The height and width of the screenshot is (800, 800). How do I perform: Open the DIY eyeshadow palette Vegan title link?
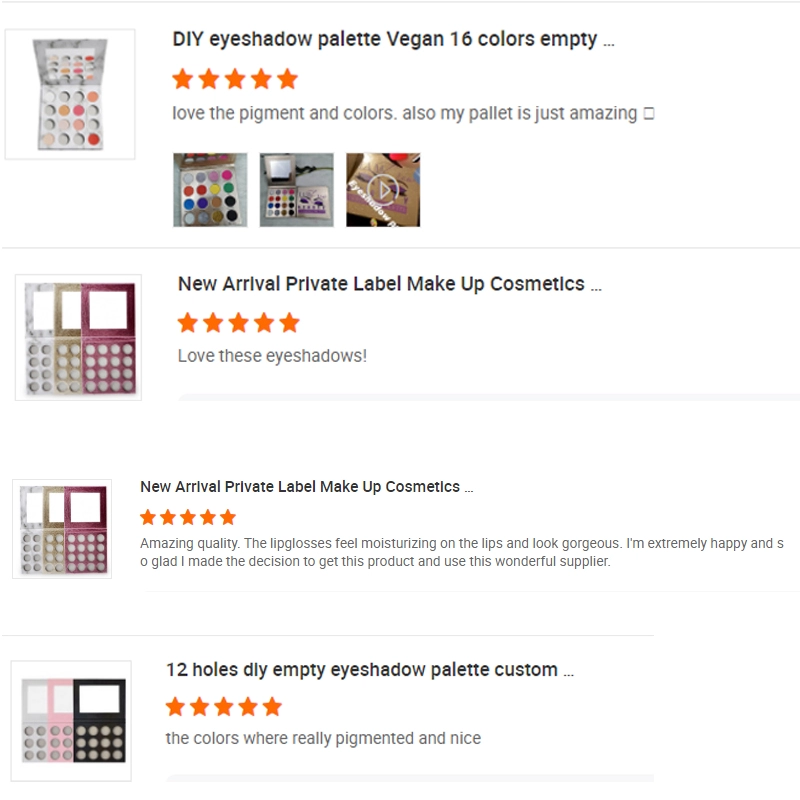pyautogui.click(x=392, y=40)
